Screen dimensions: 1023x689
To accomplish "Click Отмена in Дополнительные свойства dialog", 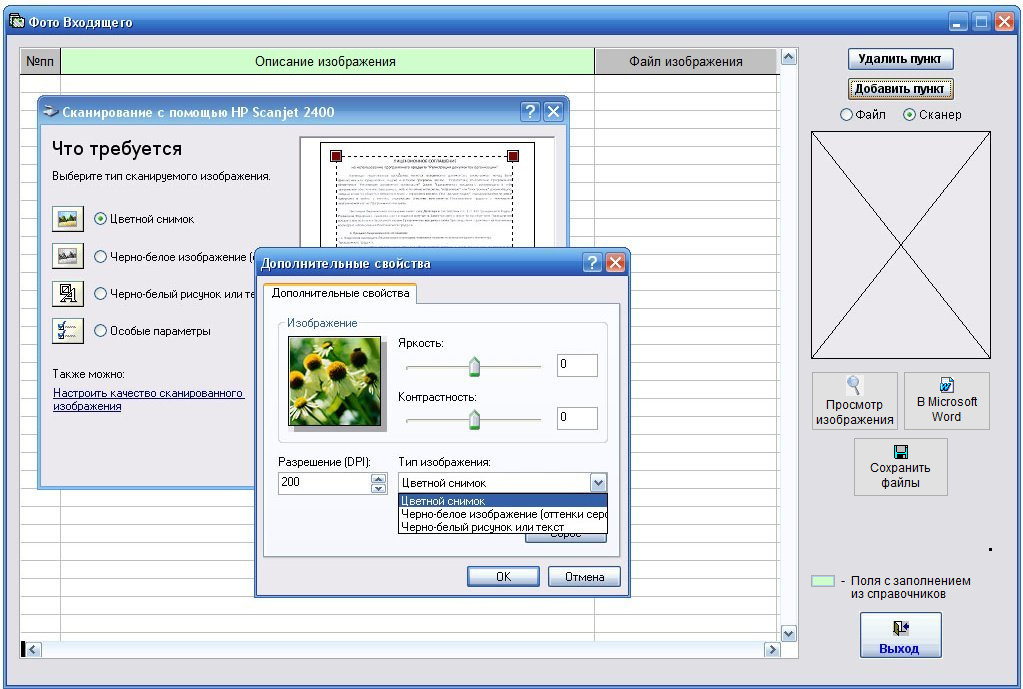I will tap(584, 577).
